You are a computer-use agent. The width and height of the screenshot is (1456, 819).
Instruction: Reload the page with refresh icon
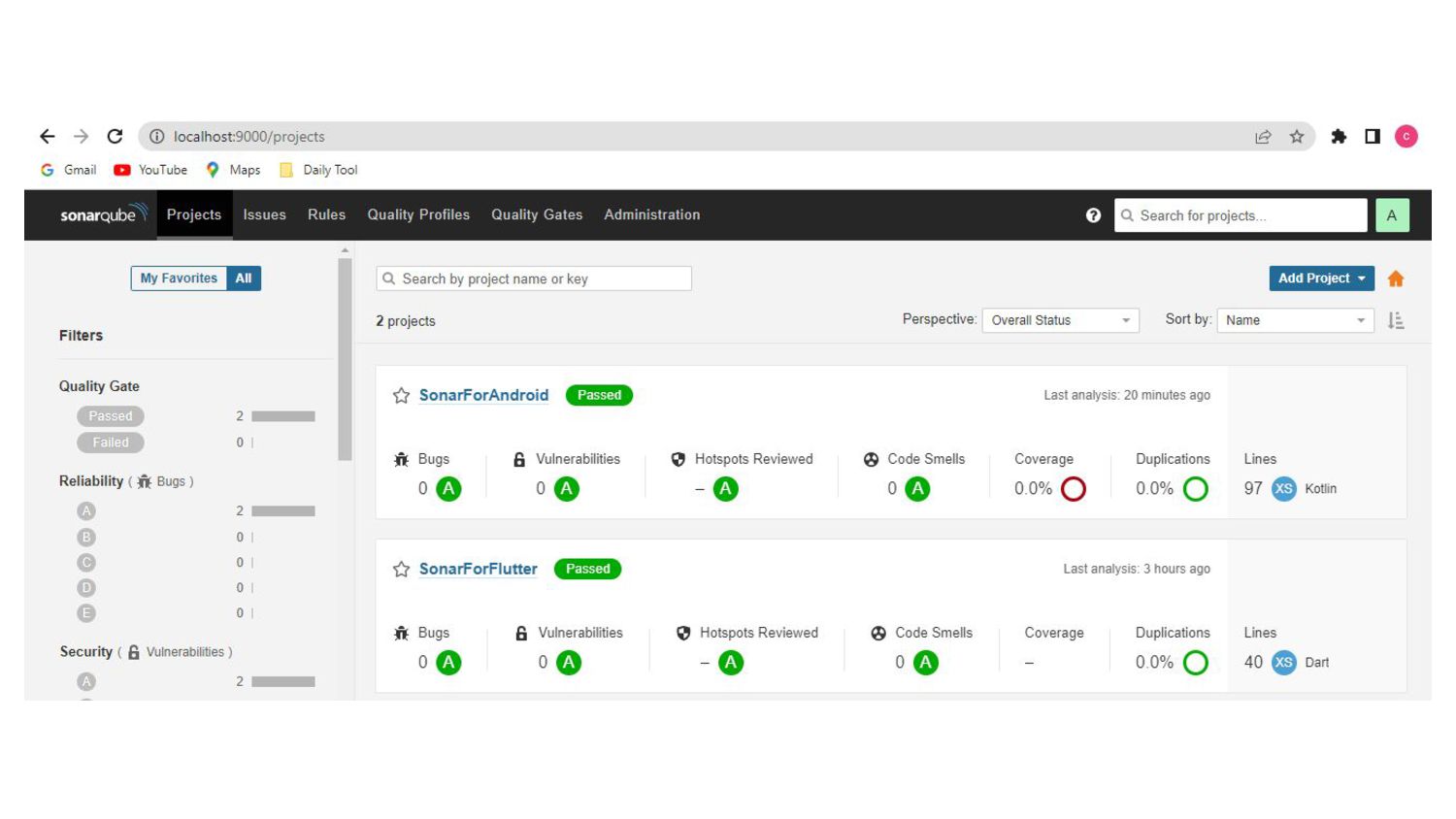(x=115, y=137)
